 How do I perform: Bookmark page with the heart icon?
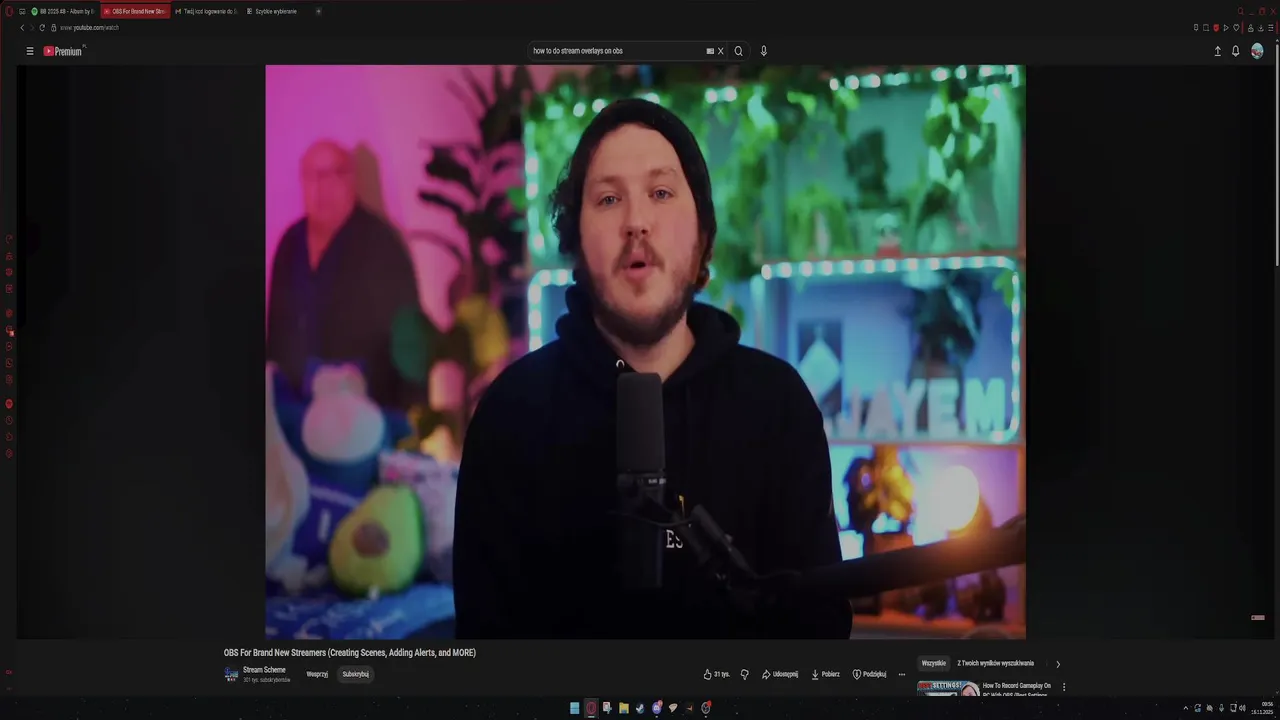tap(1236, 27)
